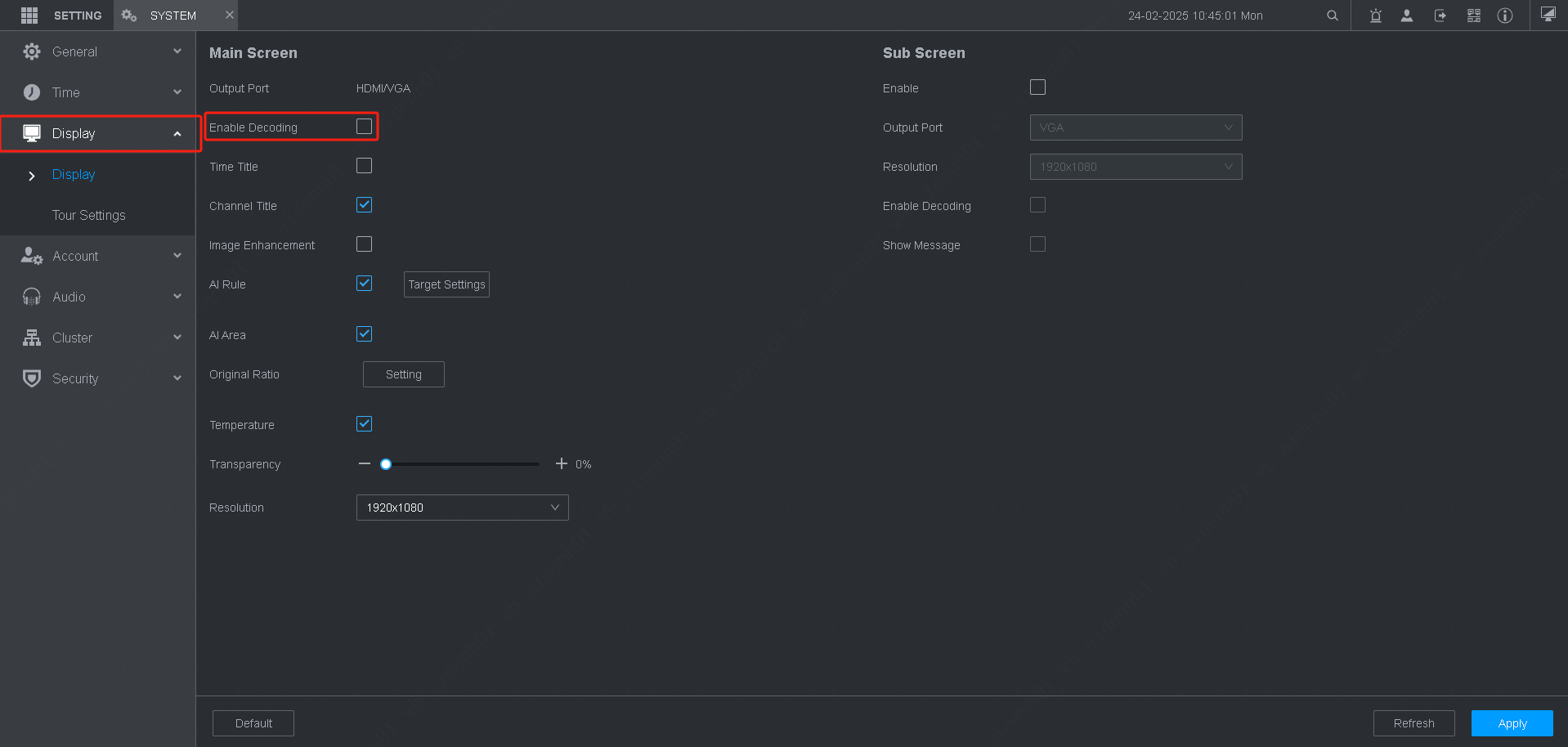Open Target Settings for AI Rule
Image resolution: width=1568 pixels, height=747 pixels.
446,284
